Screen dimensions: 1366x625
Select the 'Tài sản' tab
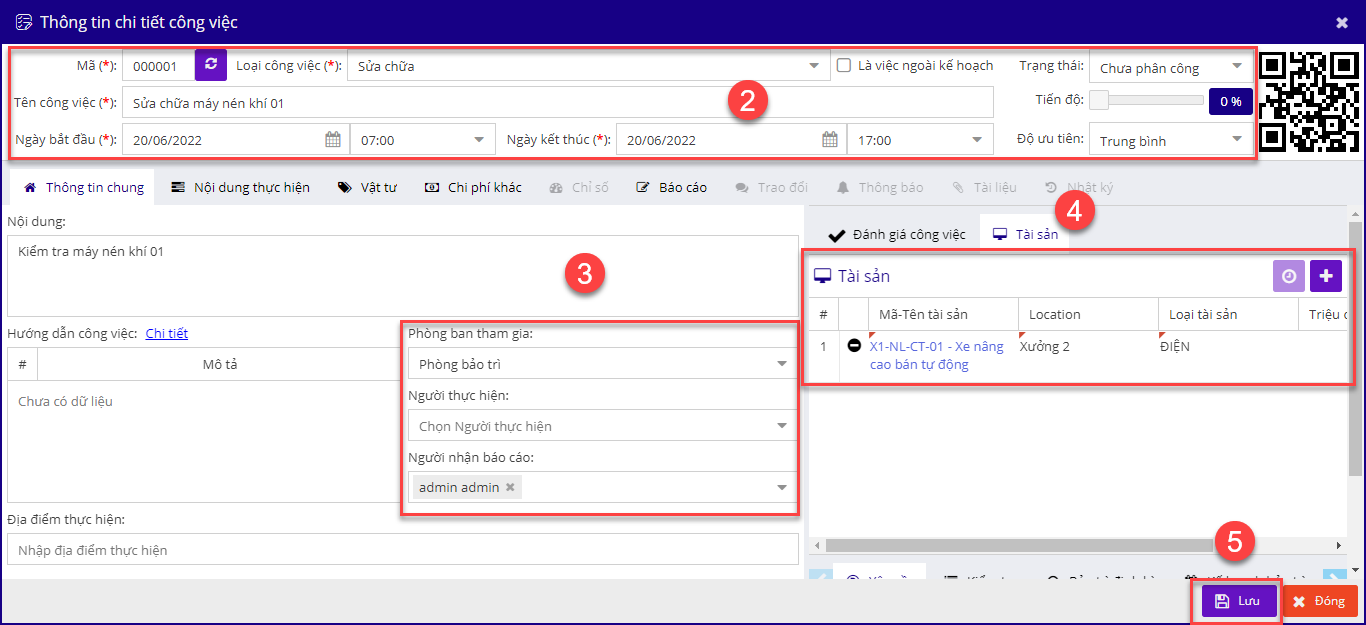pos(1025,234)
